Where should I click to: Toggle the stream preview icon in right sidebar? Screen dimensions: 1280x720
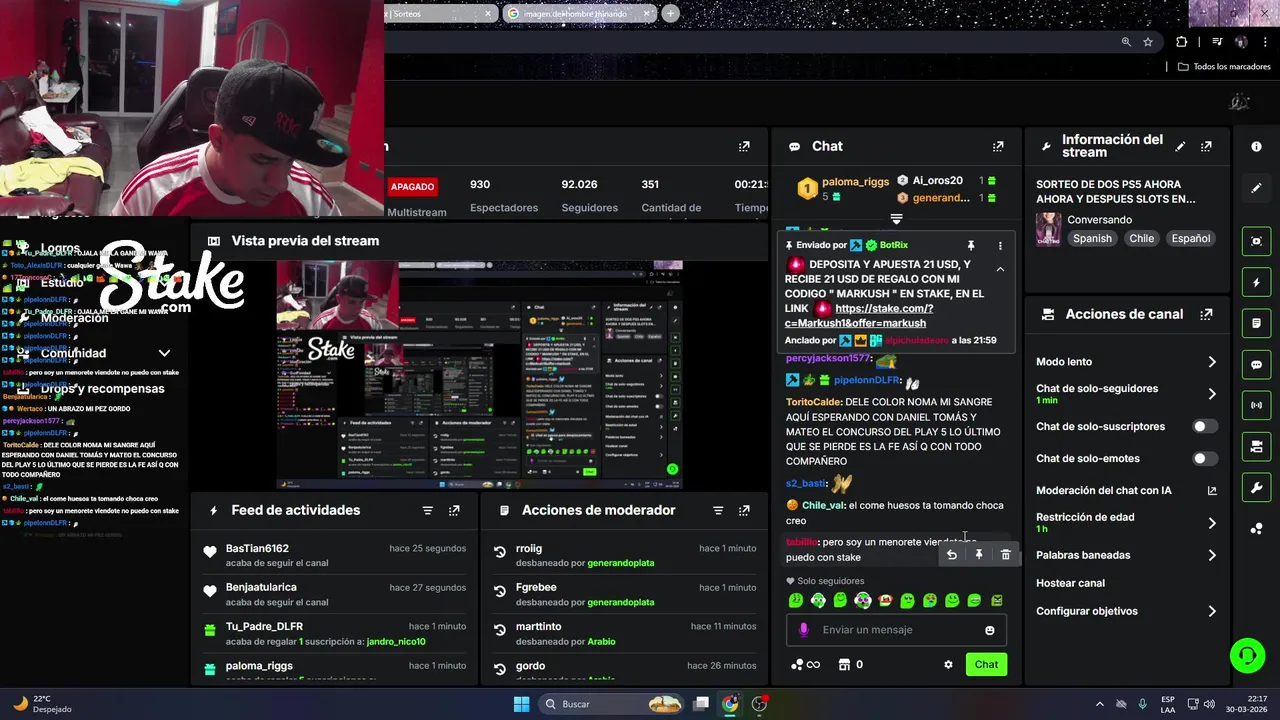1256,241
